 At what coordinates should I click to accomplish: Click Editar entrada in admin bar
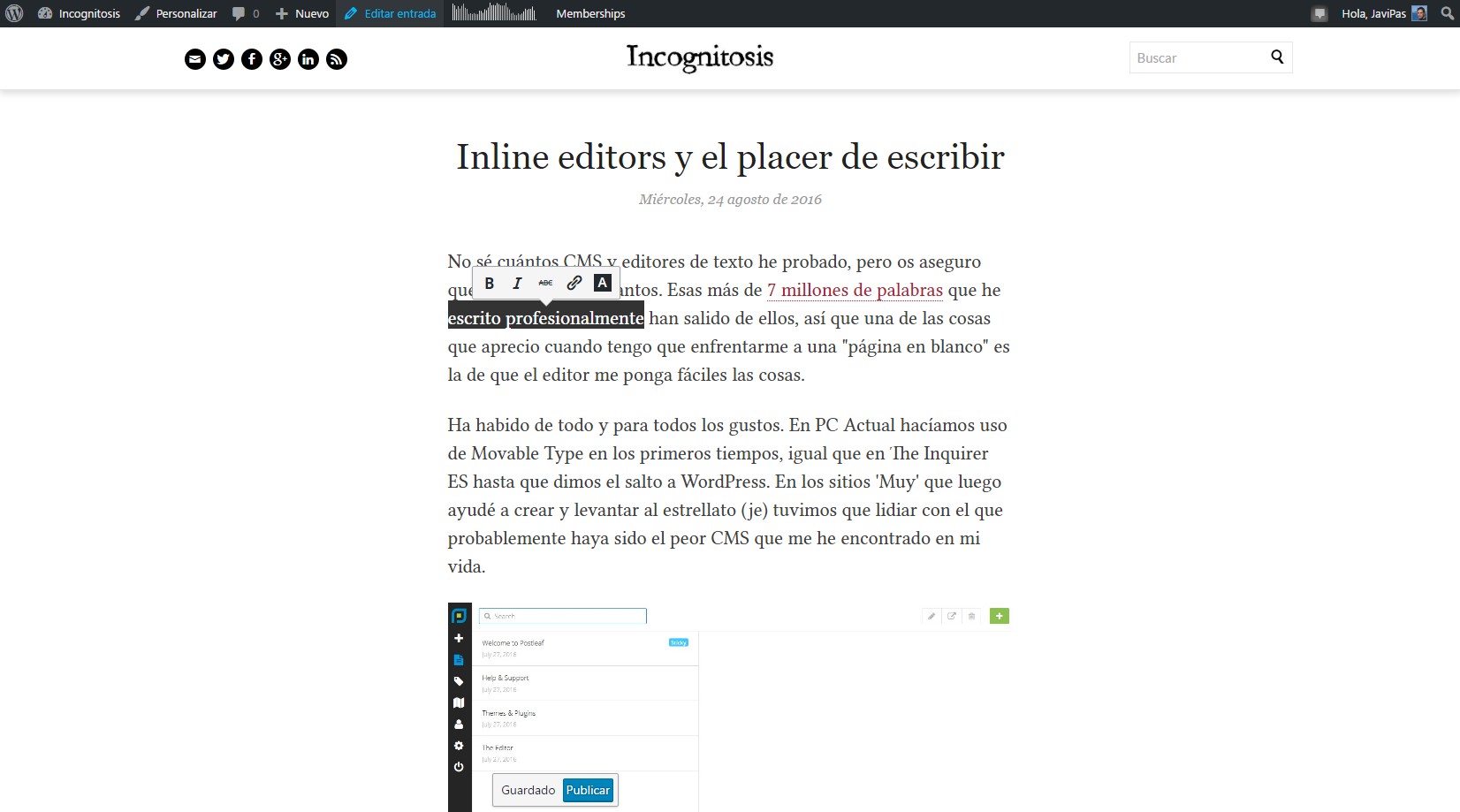coord(390,13)
